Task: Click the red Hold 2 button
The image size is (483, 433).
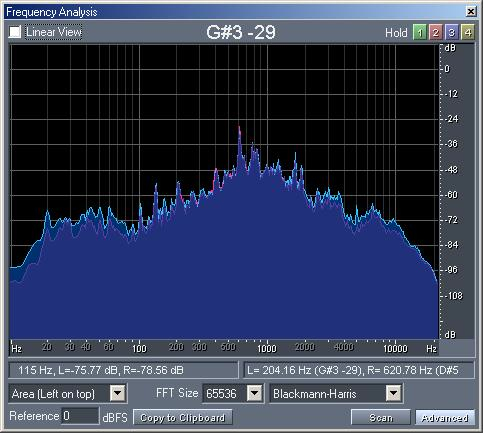Action: tap(436, 33)
